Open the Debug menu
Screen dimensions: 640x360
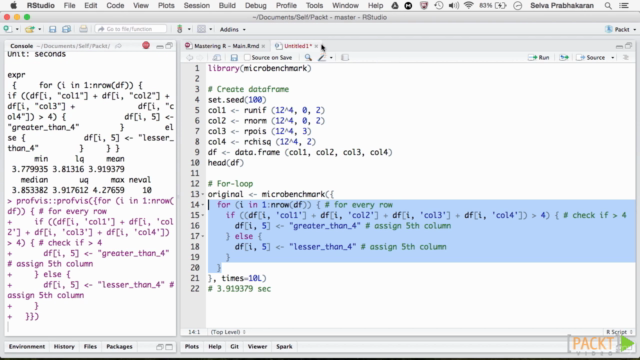coord(256,6)
